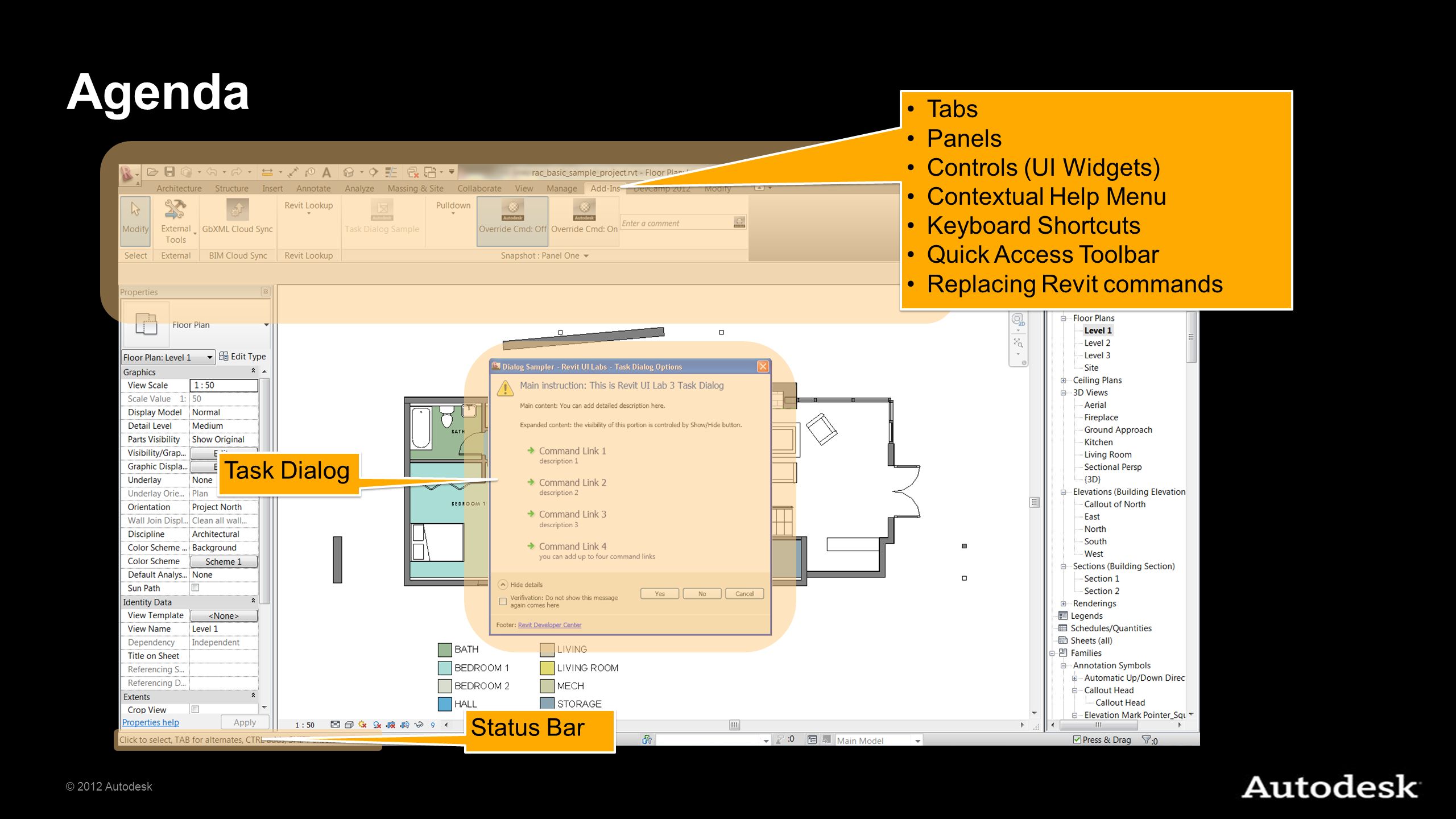1456x819 pixels.
Task: Select Level 2 in the Project Browser
Action: (x=1097, y=343)
